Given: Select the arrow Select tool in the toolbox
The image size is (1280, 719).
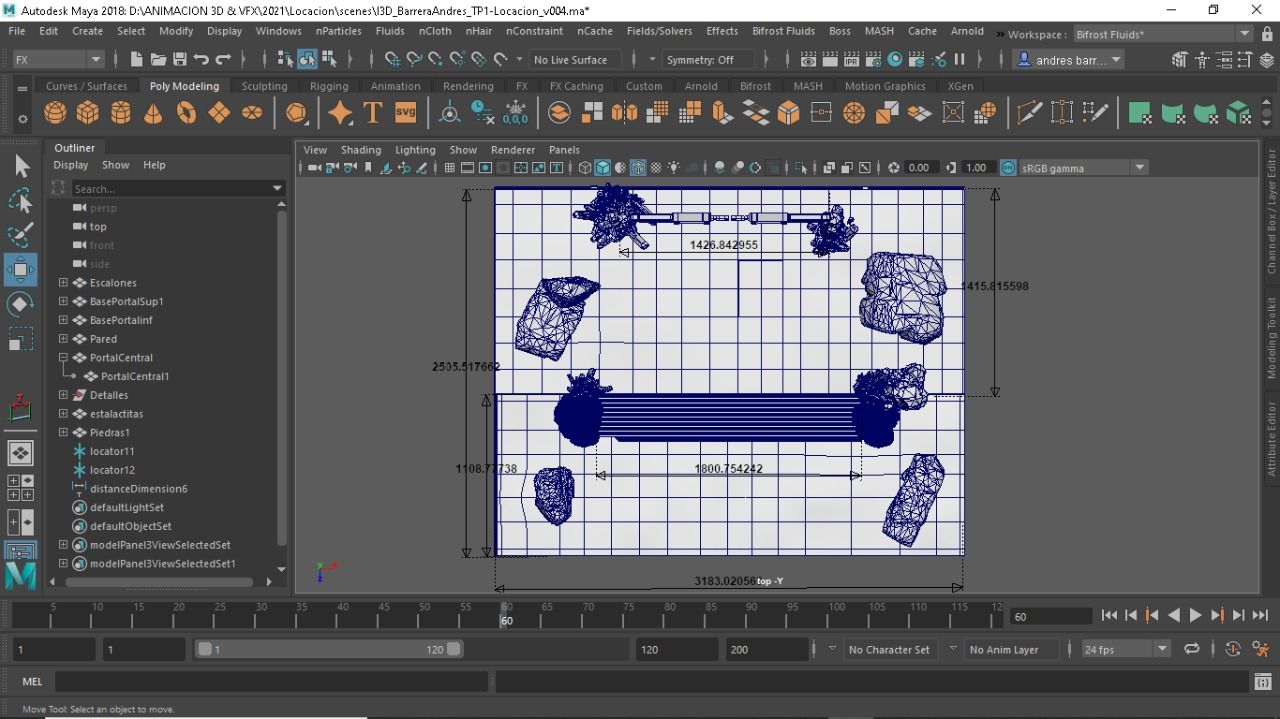Looking at the screenshot, I should [x=21, y=166].
